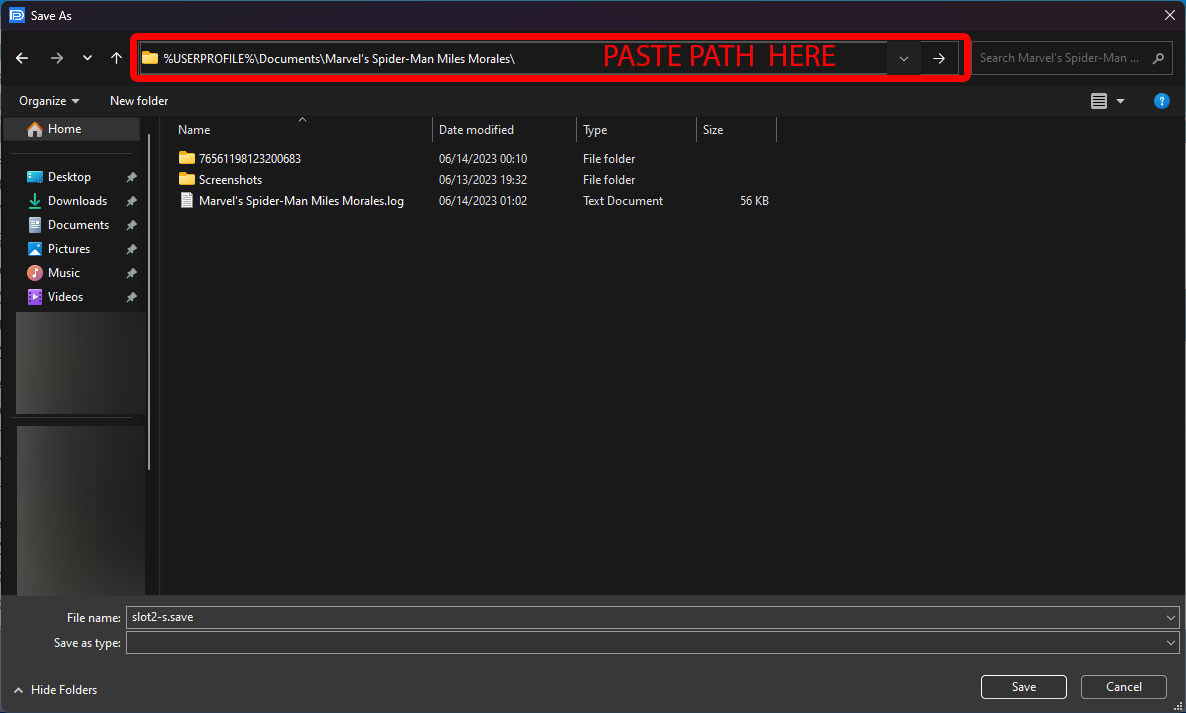Open Pictures in the sidebar
This screenshot has width=1186, height=713.
[68, 249]
